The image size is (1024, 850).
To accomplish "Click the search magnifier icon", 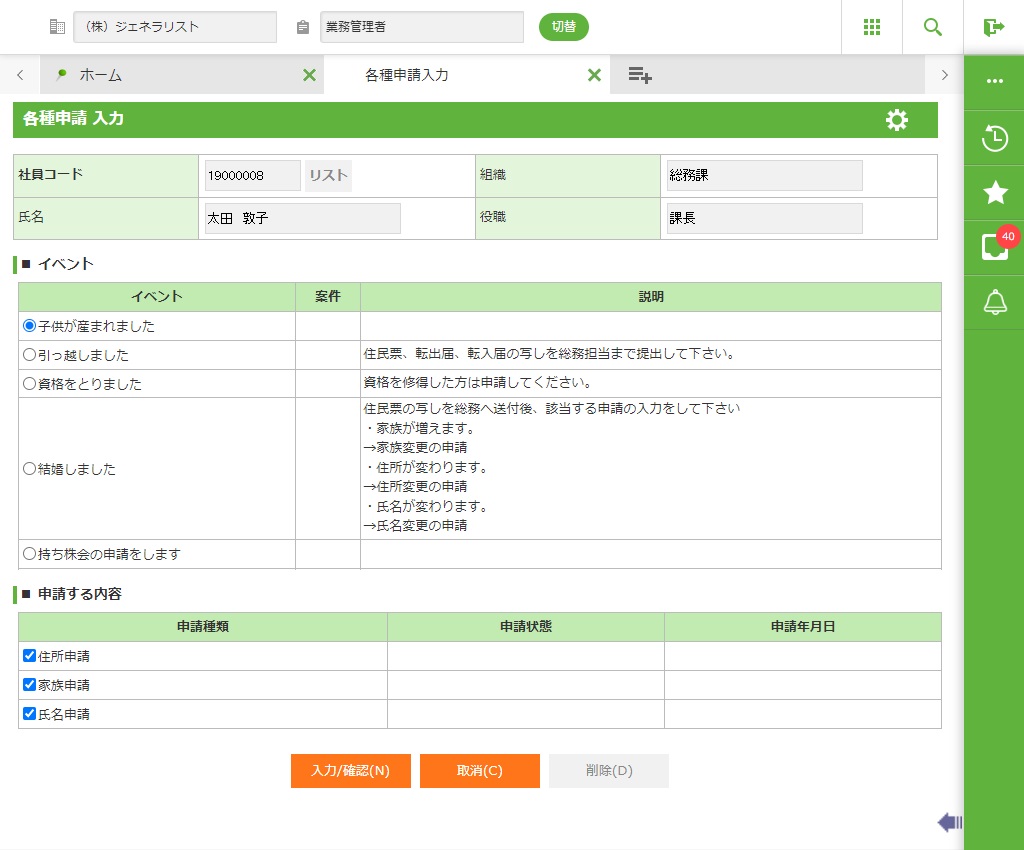I will (932, 27).
